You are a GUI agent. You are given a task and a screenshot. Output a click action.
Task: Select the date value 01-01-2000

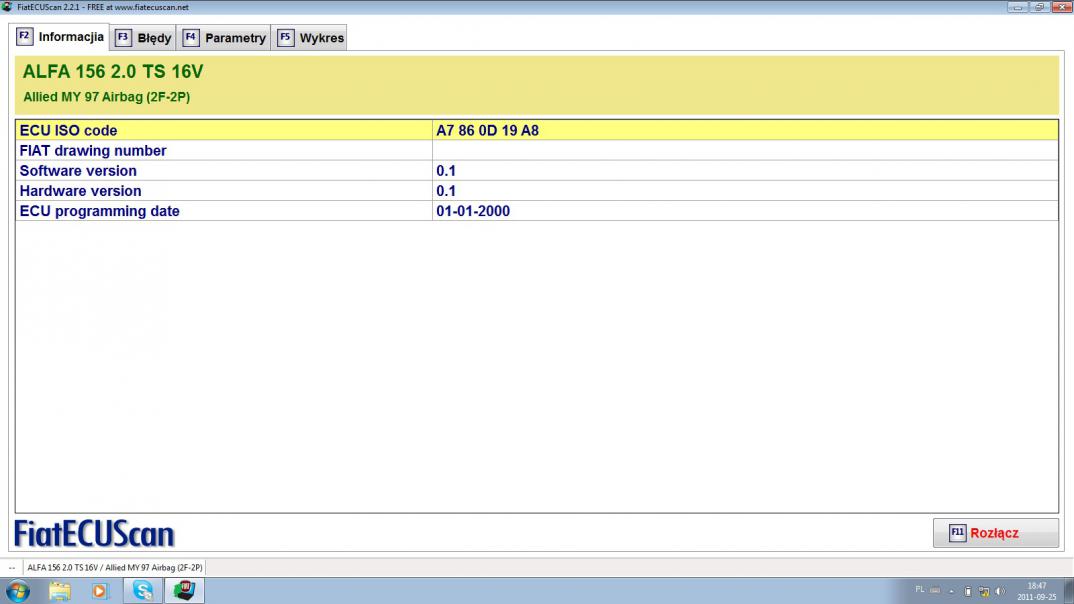coord(473,211)
